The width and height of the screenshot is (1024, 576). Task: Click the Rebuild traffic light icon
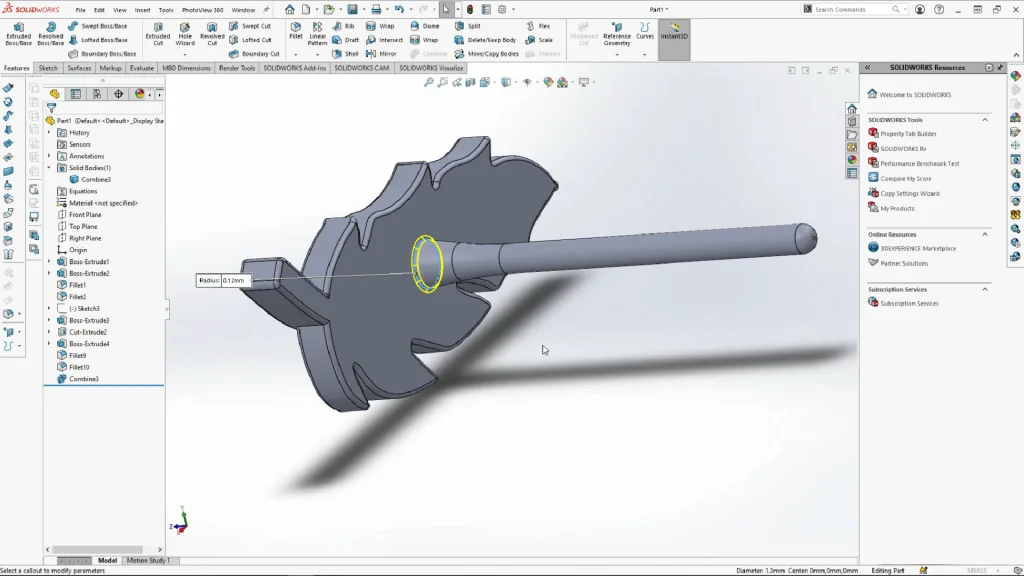pos(471,9)
